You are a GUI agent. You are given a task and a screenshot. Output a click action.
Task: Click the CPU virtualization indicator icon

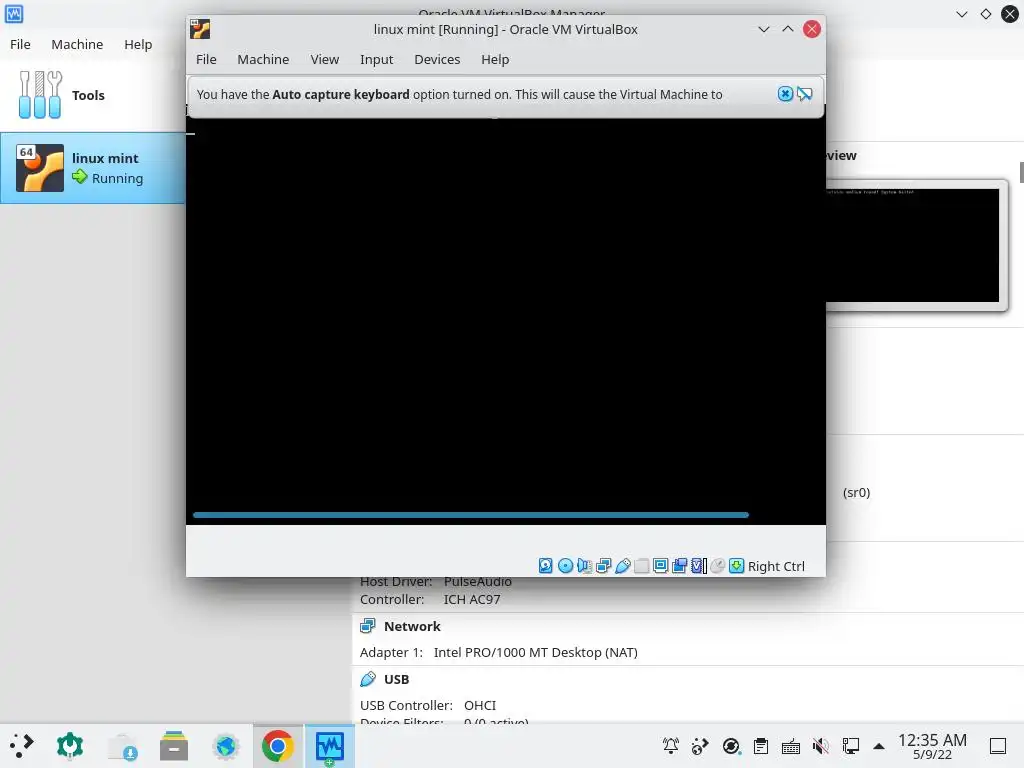coord(699,566)
